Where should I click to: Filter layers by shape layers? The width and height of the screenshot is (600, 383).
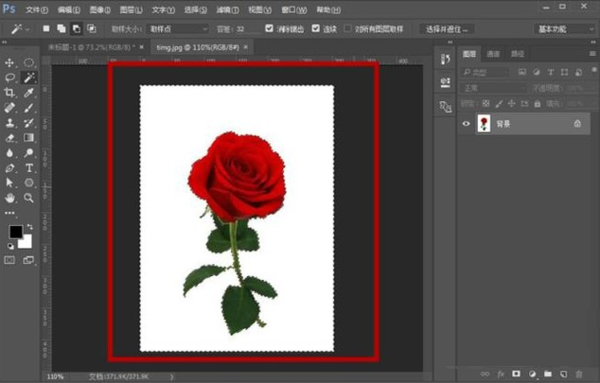(564, 72)
